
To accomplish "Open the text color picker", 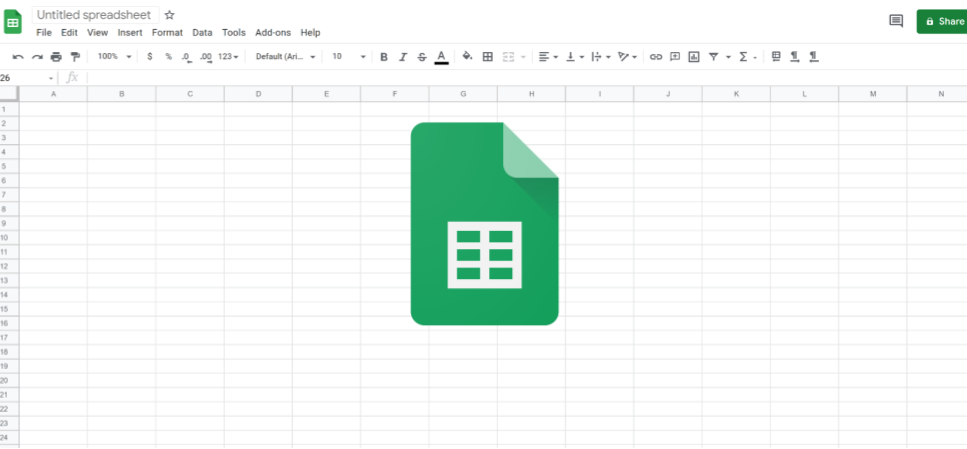I will [x=441, y=57].
